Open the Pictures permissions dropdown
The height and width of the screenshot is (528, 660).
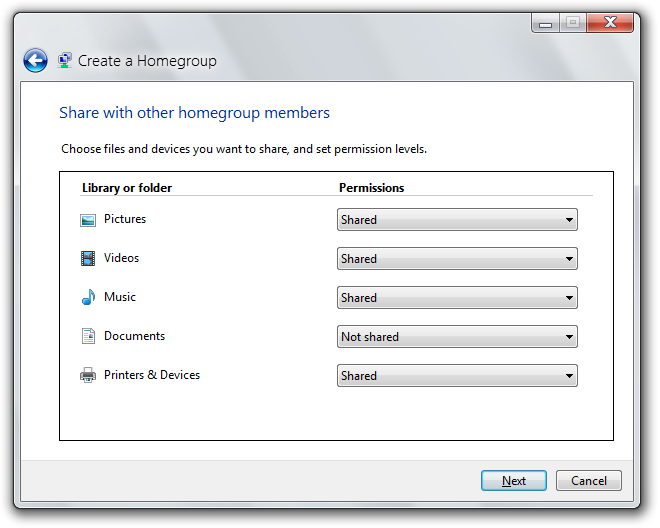click(x=457, y=220)
